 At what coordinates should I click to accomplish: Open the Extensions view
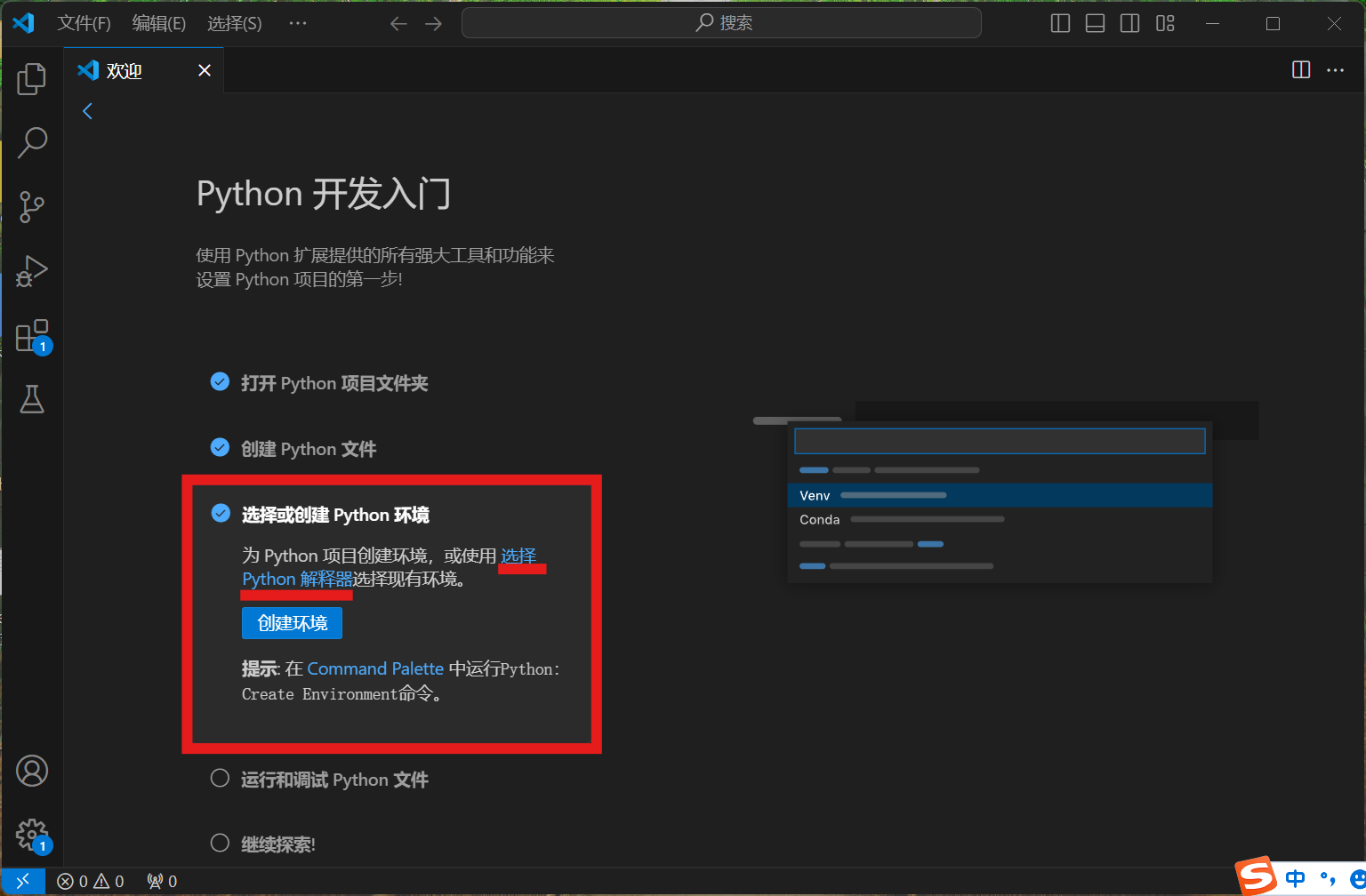32,336
